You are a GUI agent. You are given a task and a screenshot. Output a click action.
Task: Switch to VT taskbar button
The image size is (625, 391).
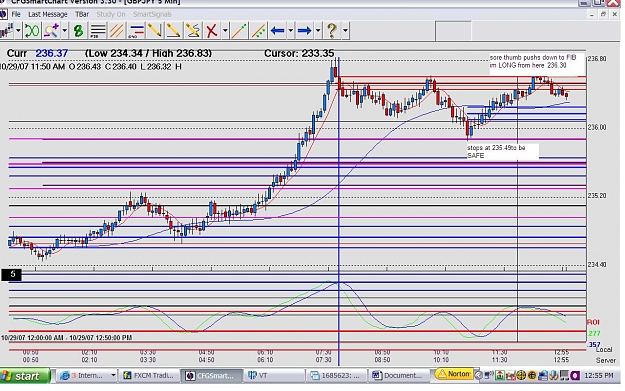pos(273,375)
